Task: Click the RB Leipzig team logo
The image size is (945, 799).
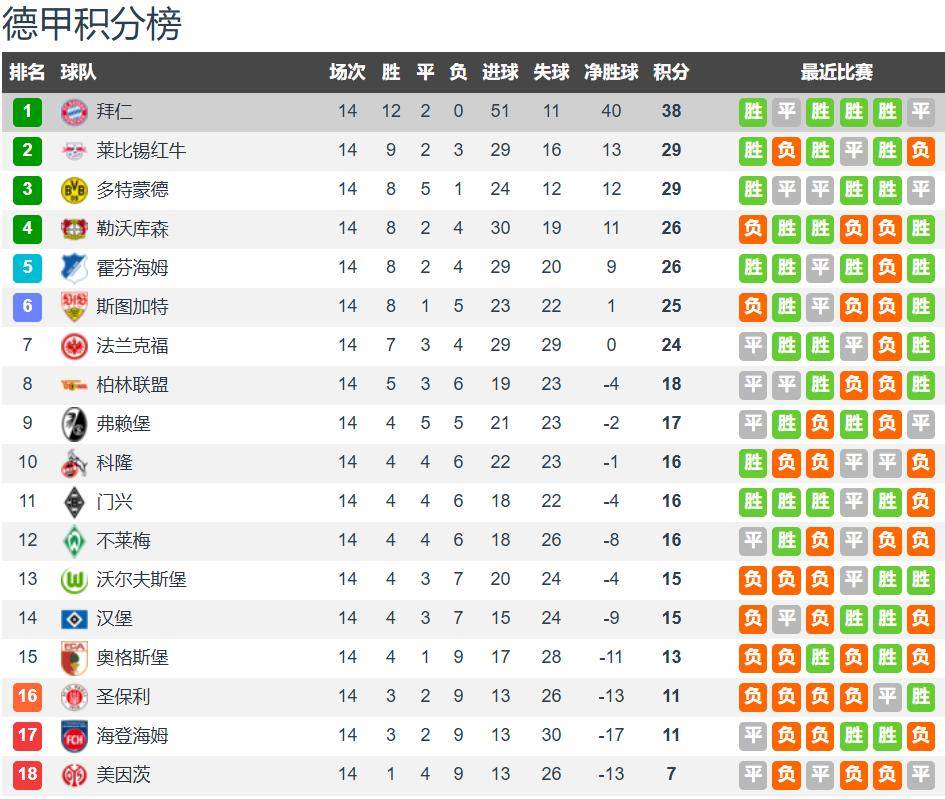Action: [x=74, y=150]
